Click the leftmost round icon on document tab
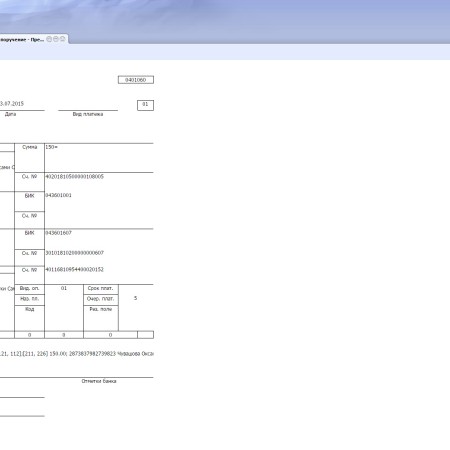Viewport: 450px width, 450px height. [49, 39]
